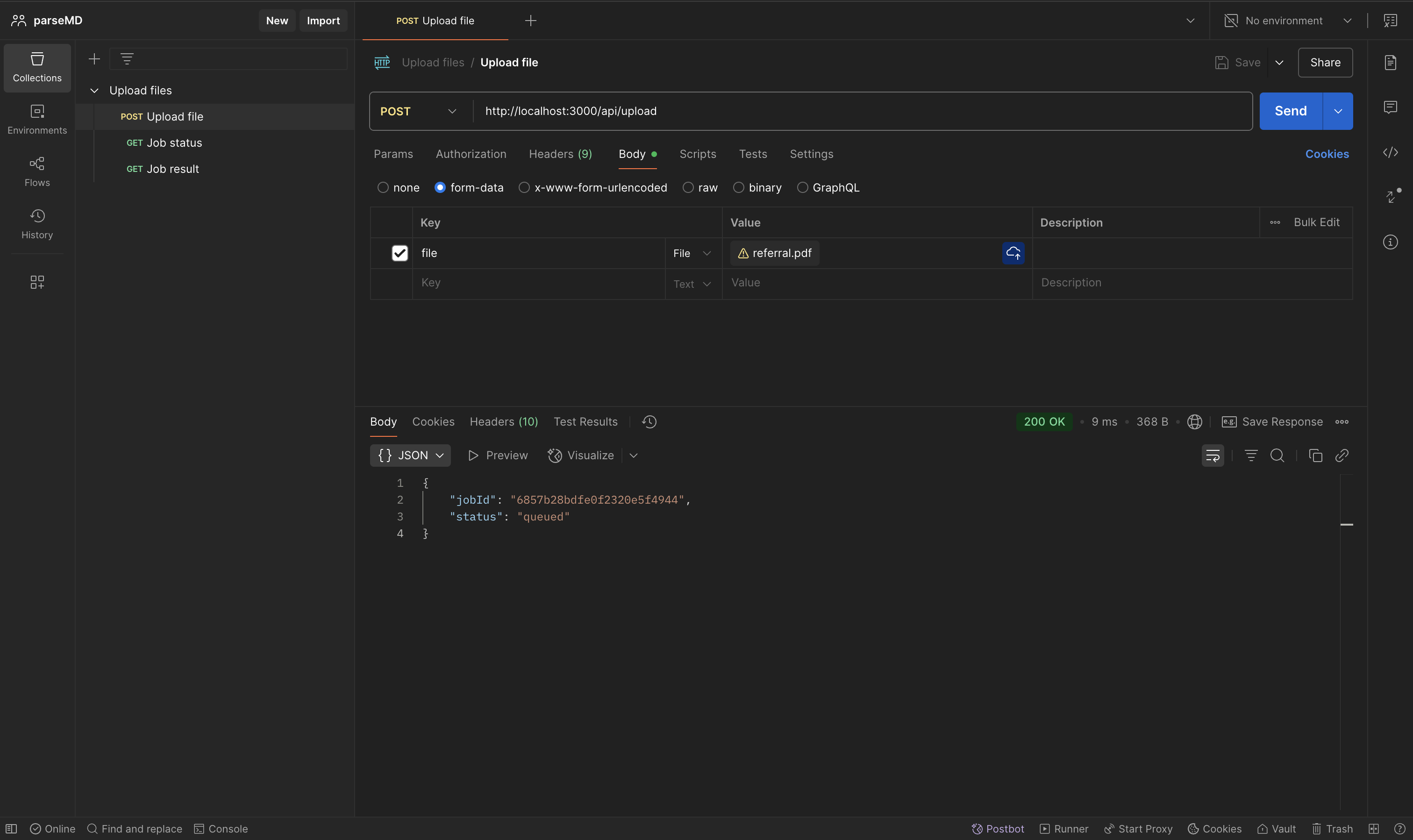This screenshot has width=1413, height=840.
Task: Toggle sidebar icon in status bar
Action: [11, 829]
